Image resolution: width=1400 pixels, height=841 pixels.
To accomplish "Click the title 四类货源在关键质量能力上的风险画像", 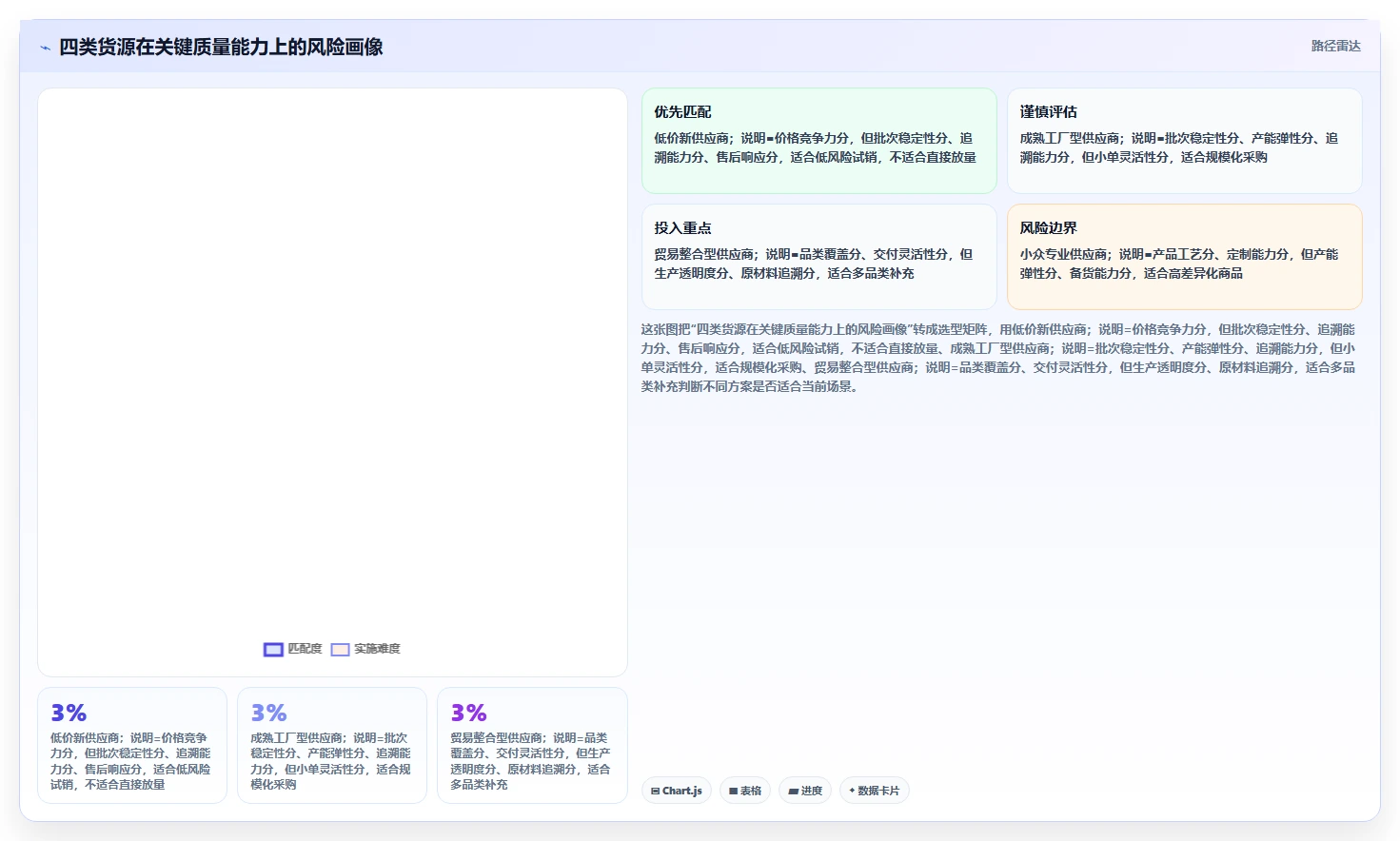I will 221,48.
